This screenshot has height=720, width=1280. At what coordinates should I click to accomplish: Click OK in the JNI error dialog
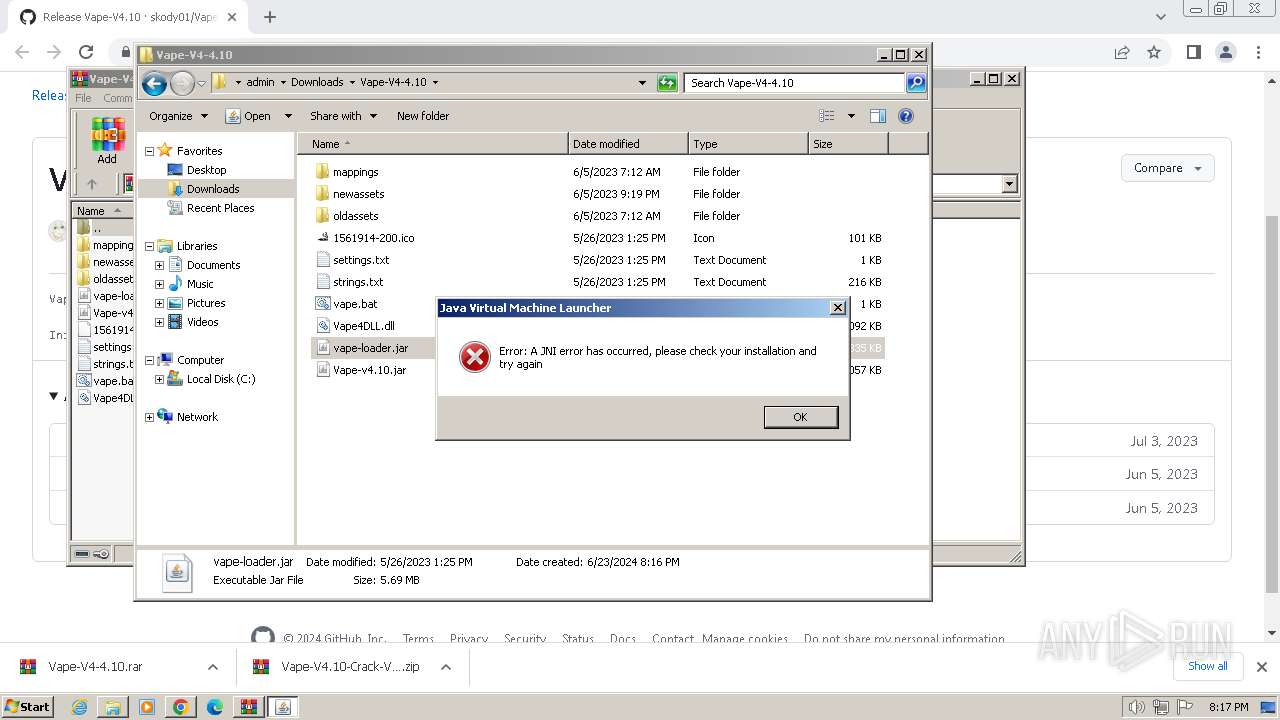coord(800,417)
